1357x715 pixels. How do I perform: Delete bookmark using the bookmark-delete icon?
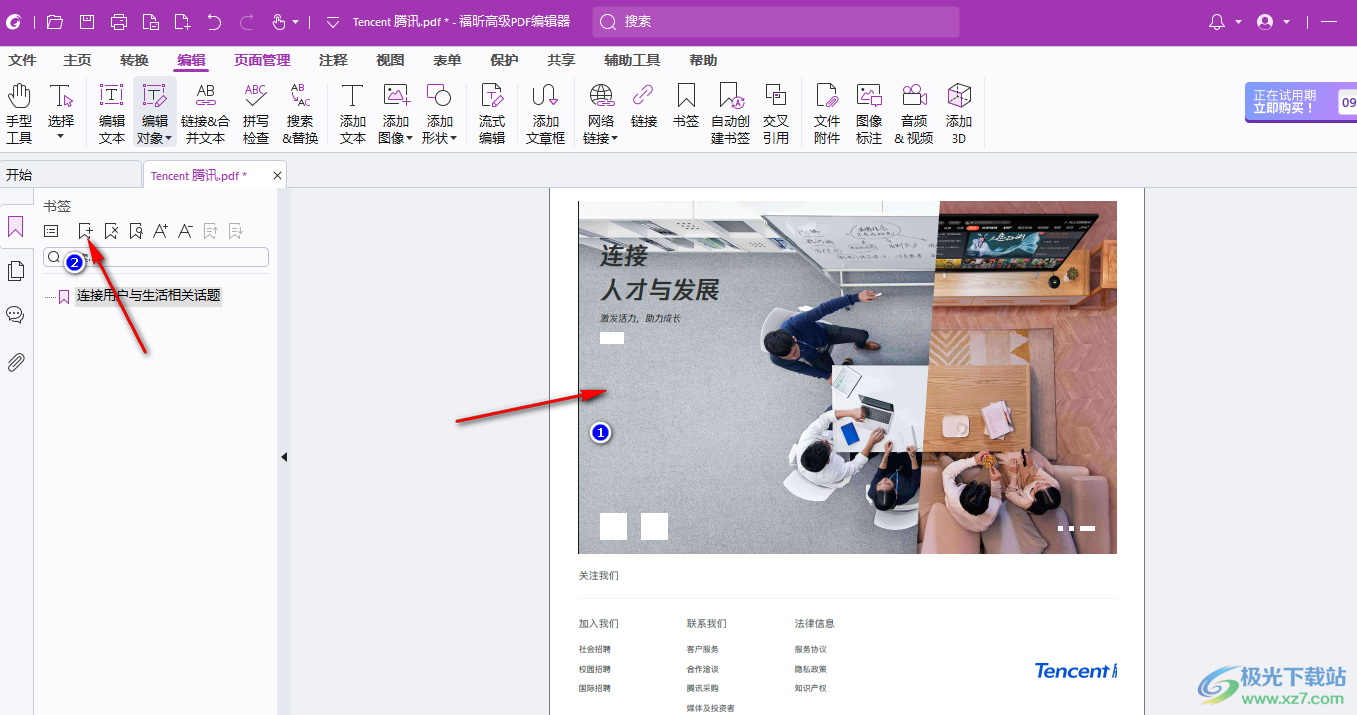pyautogui.click(x=110, y=230)
